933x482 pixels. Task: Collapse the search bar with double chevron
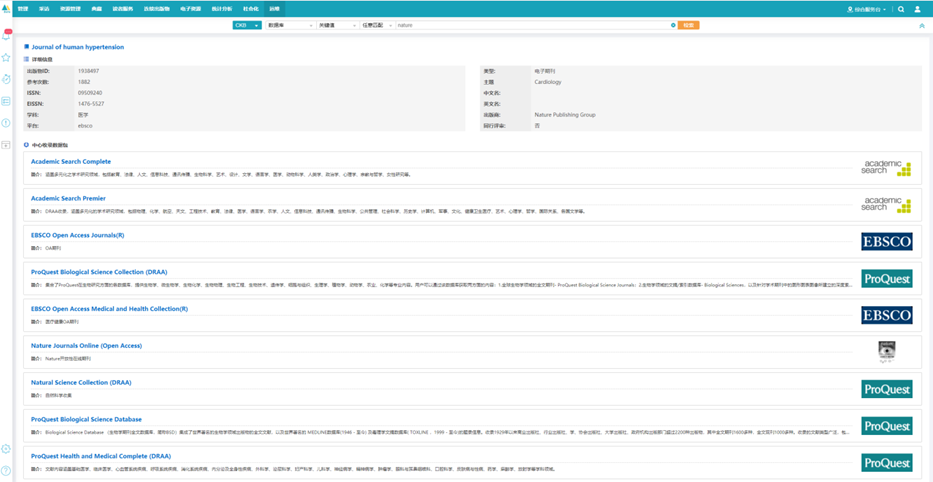coord(922,26)
